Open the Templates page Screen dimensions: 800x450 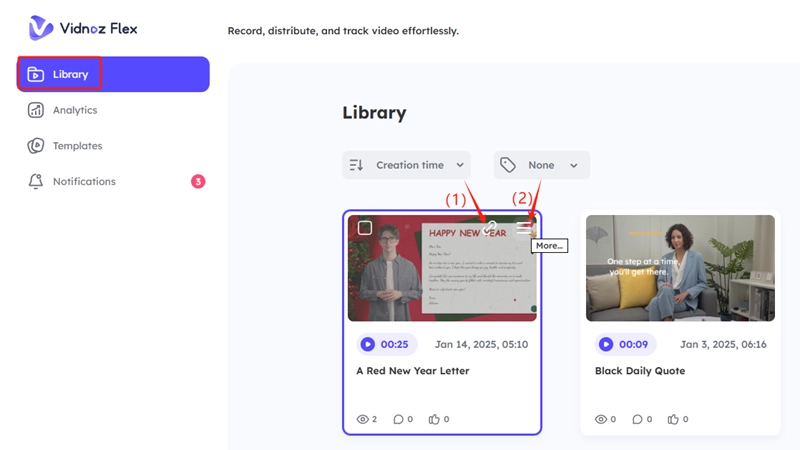coord(77,146)
